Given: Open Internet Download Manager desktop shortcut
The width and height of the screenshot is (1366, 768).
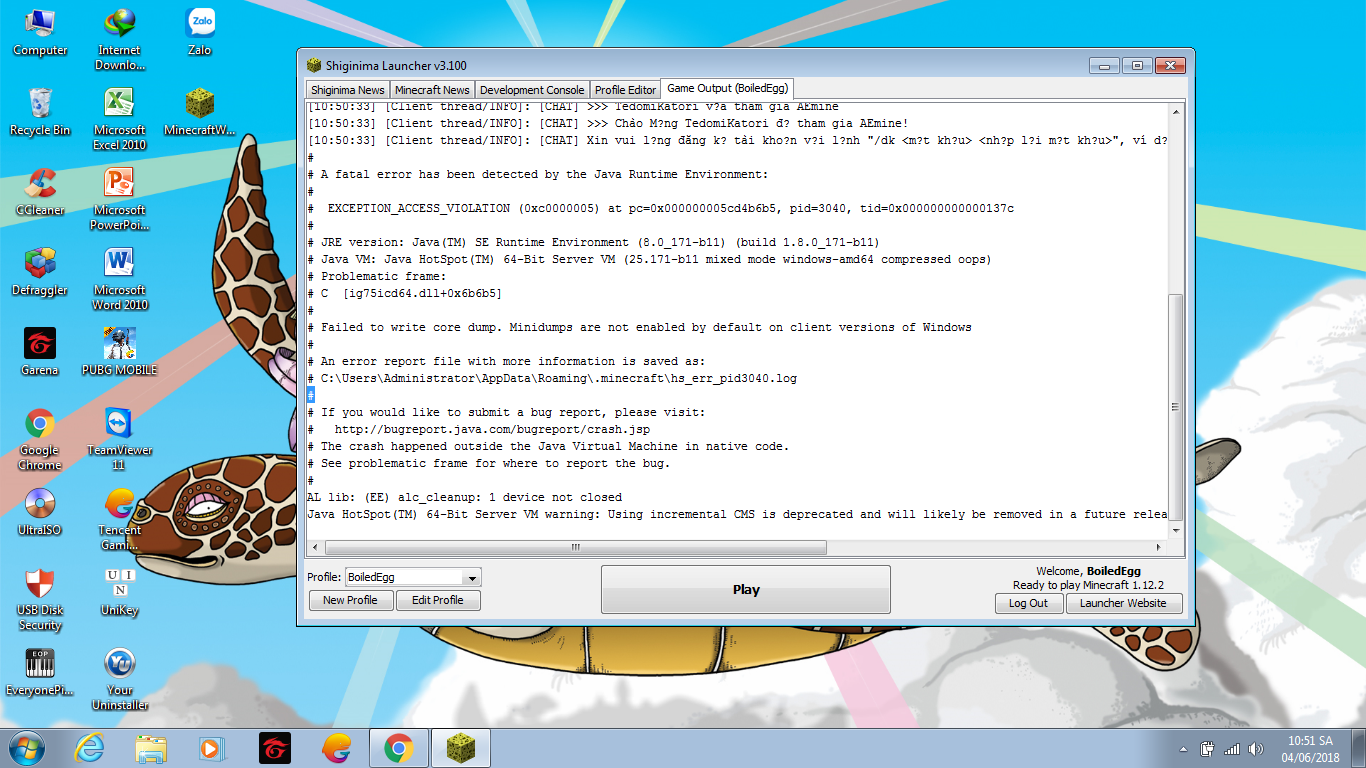Looking at the screenshot, I should point(120,39).
